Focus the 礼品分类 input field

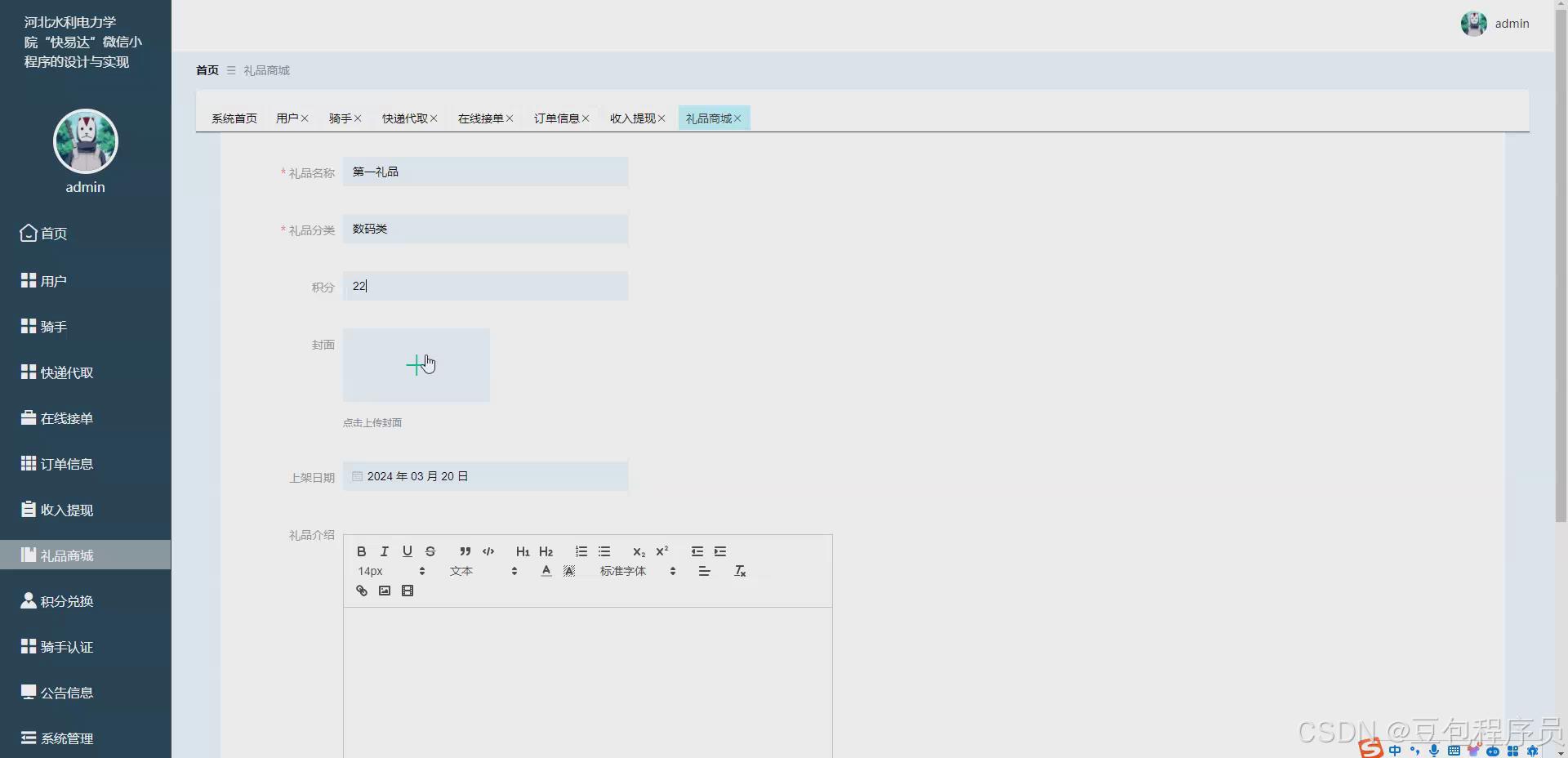[x=485, y=229]
